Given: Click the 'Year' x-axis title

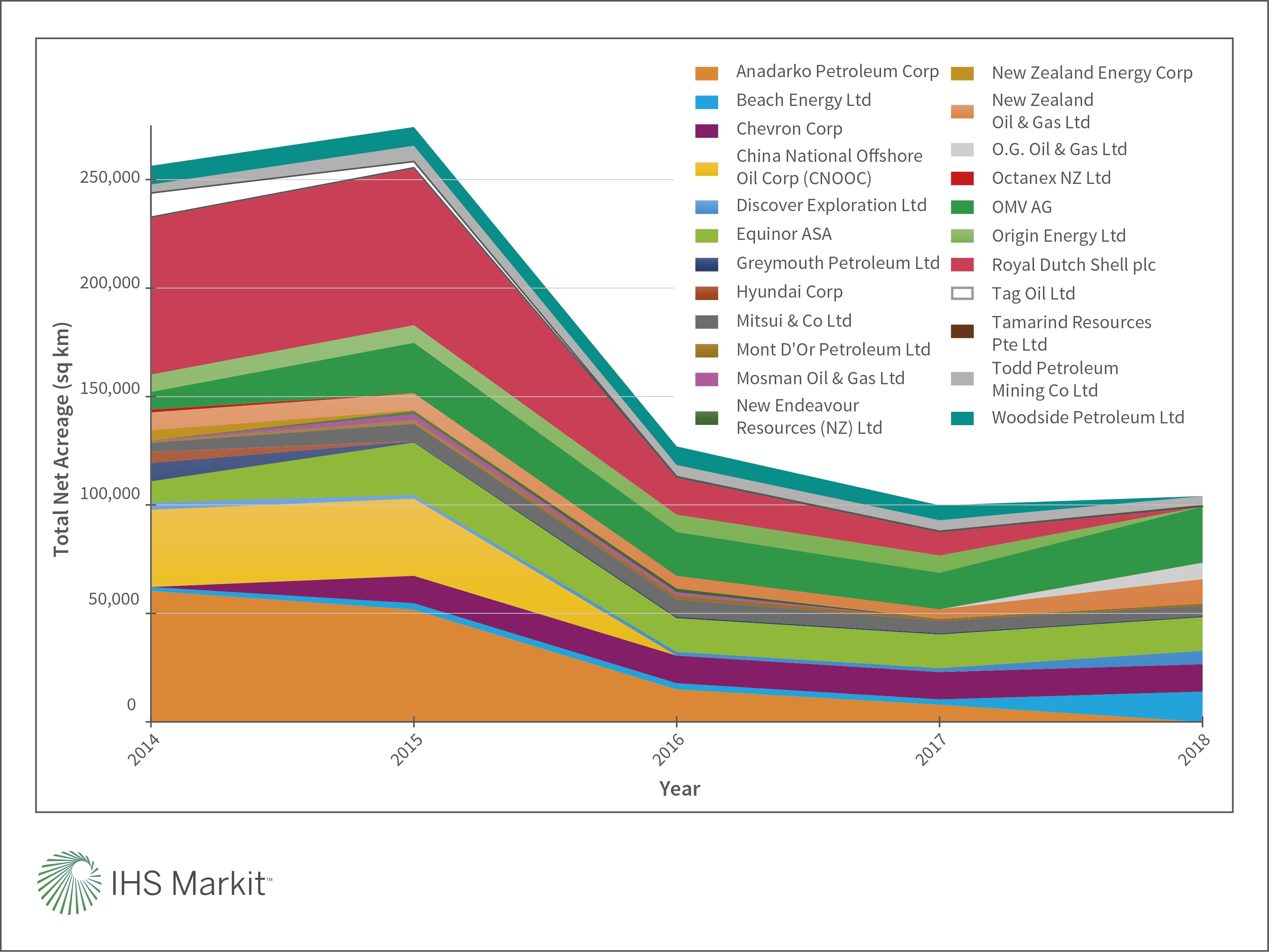Looking at the screenshot, I should point(679,789).
